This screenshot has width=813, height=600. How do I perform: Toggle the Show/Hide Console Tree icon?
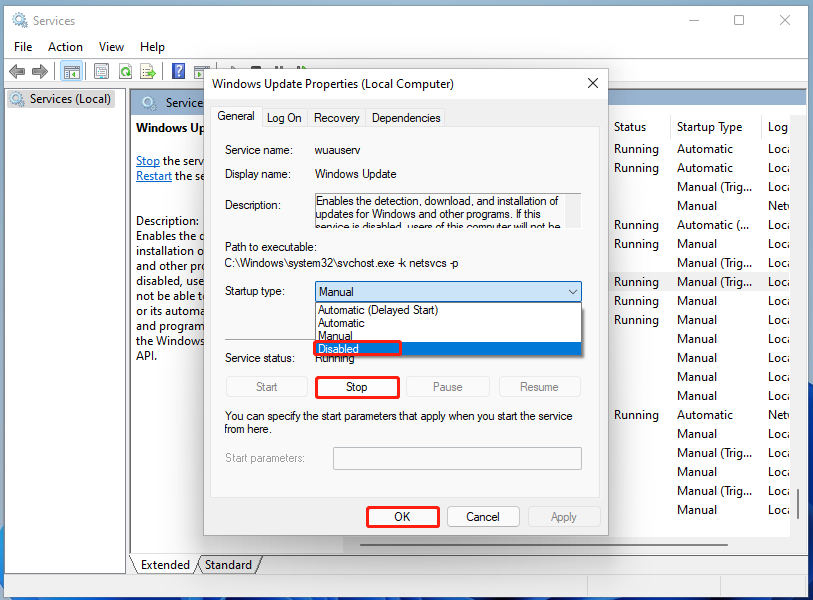click(71, 71)
